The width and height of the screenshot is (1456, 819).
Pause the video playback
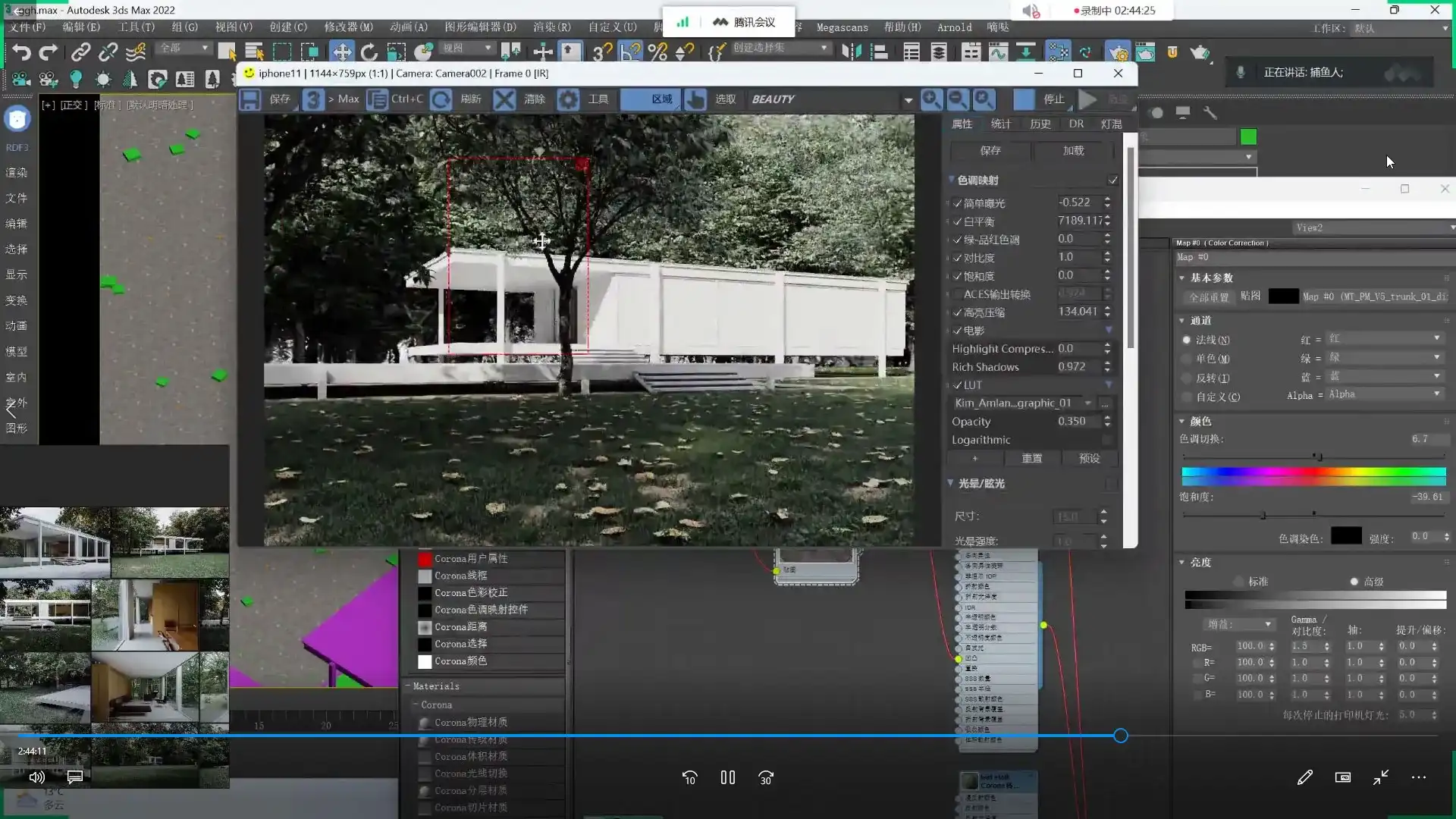coord(727,778)
